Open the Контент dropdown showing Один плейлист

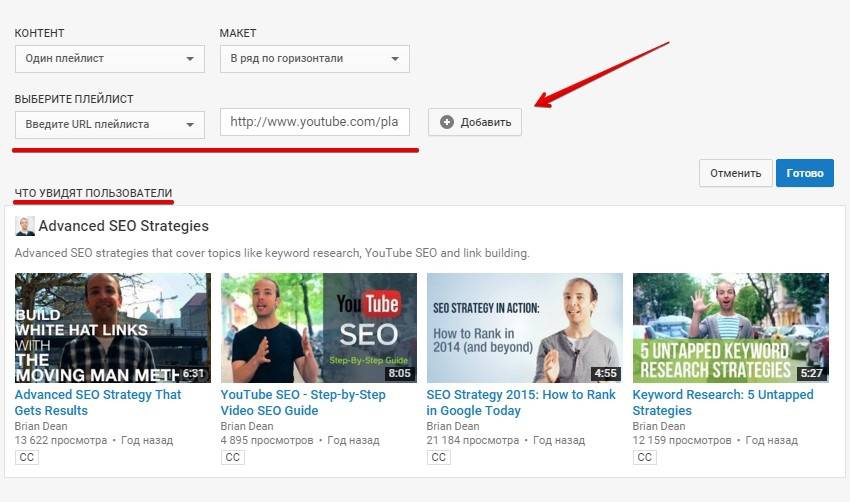[110, 59]
